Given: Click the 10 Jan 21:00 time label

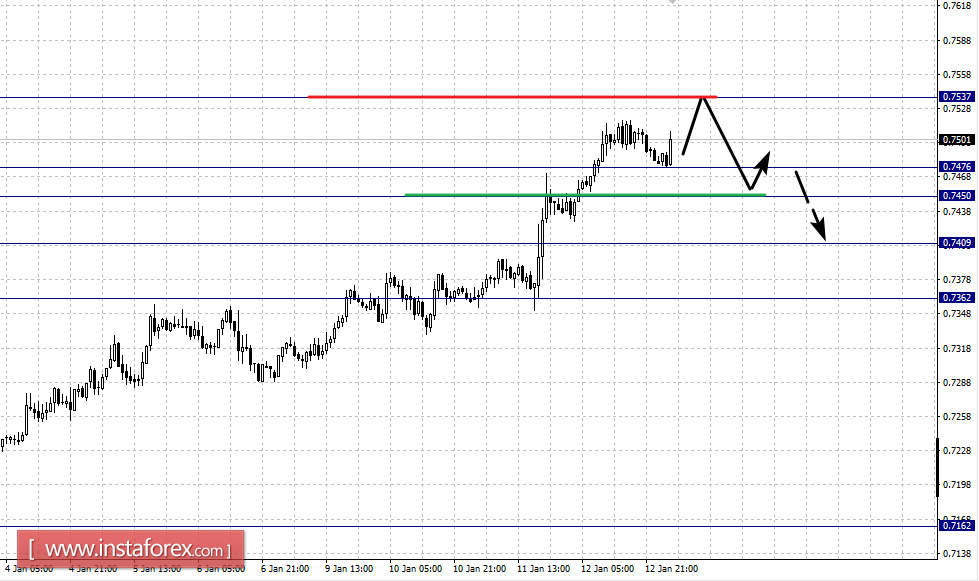Looking at the screenshot, I should (480, 569).
